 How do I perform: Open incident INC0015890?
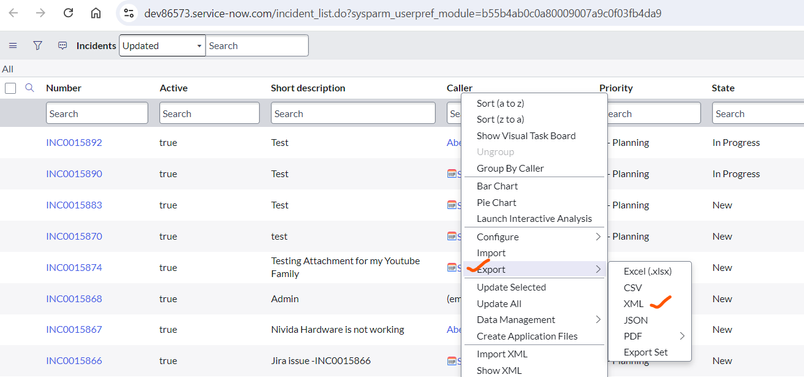[74, 174]
